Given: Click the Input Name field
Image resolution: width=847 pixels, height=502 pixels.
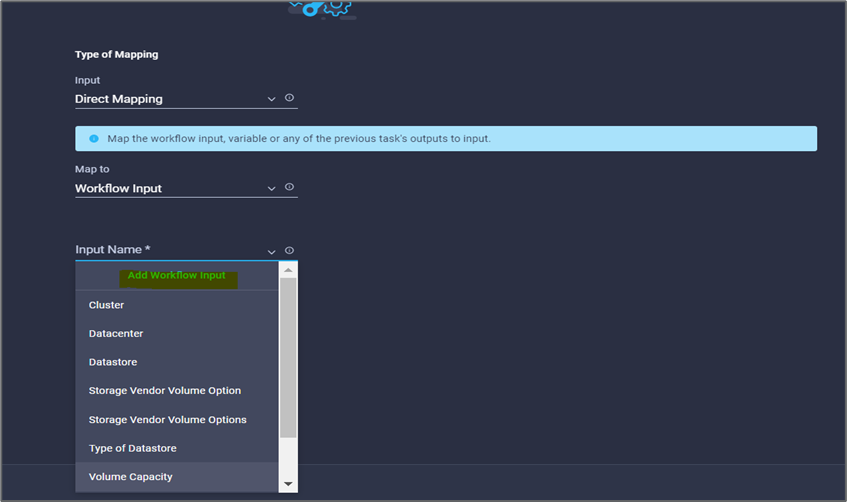Looking at the screenshot, I should 186,250.
